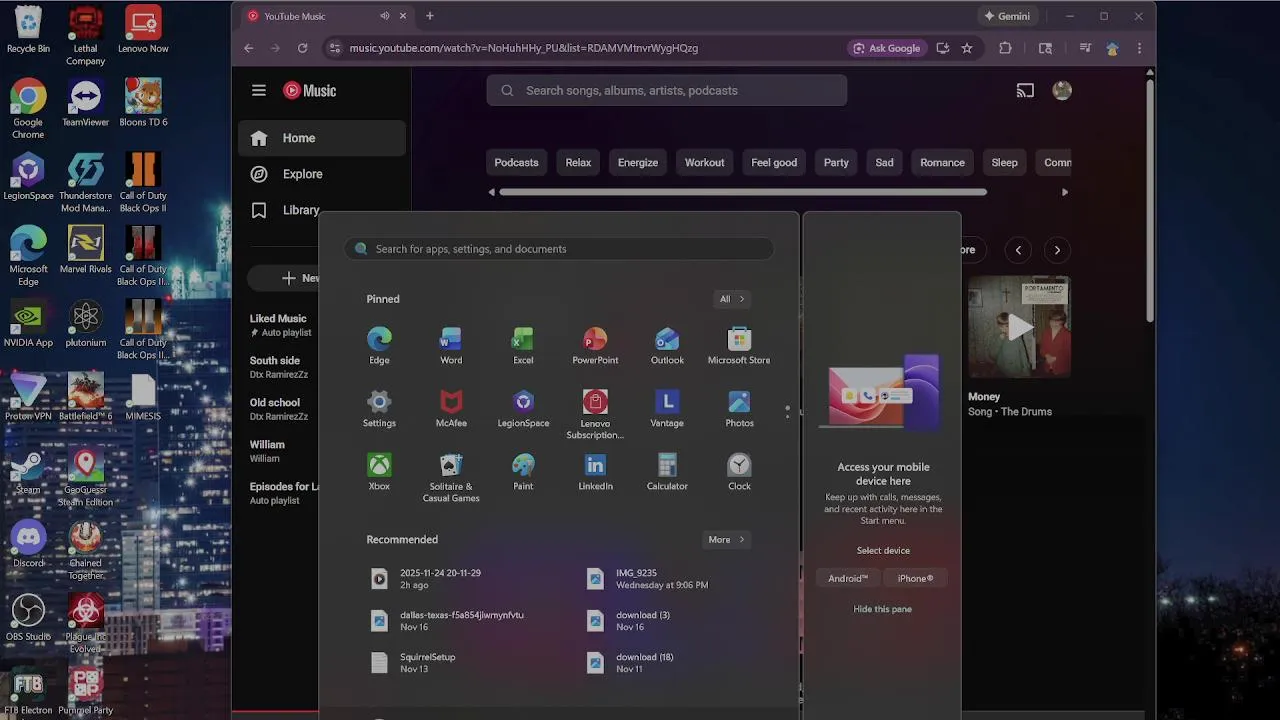Open Gemini button in Chrome title bar
The height and width of the screenshot is (720, 1280).
click(x=1007, y=16)
